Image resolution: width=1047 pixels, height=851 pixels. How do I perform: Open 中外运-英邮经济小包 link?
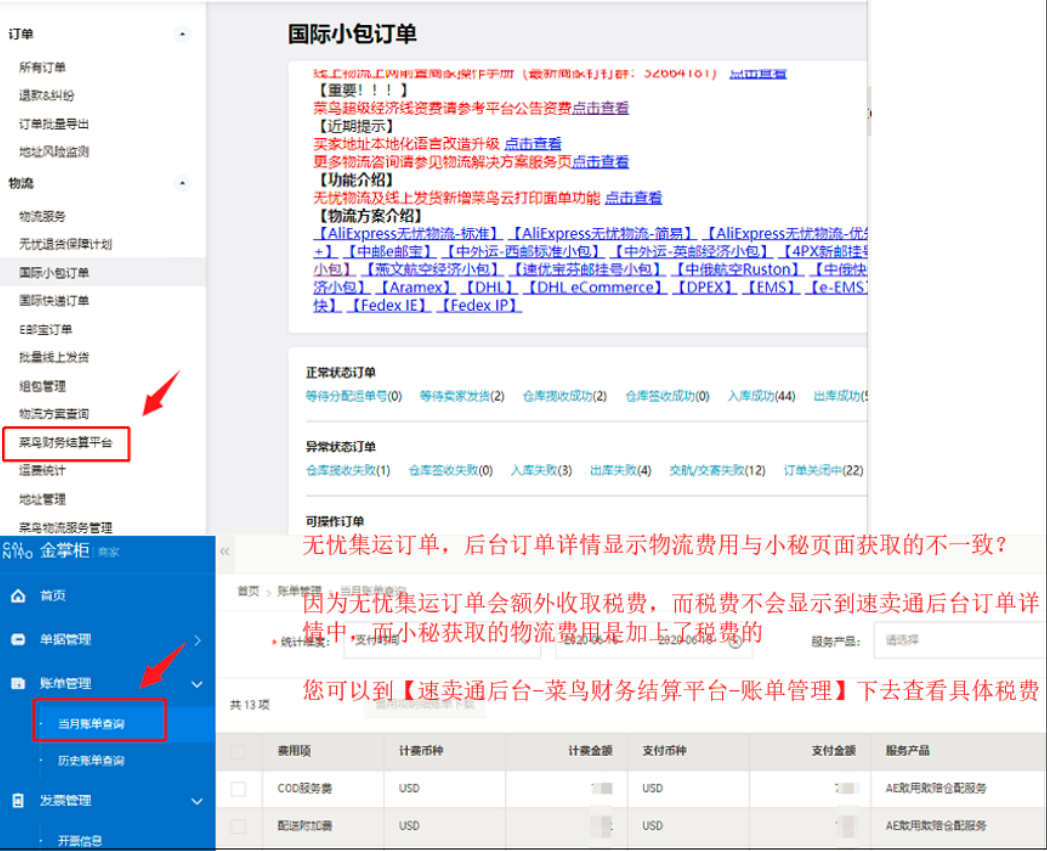click(x=692, y=252)
